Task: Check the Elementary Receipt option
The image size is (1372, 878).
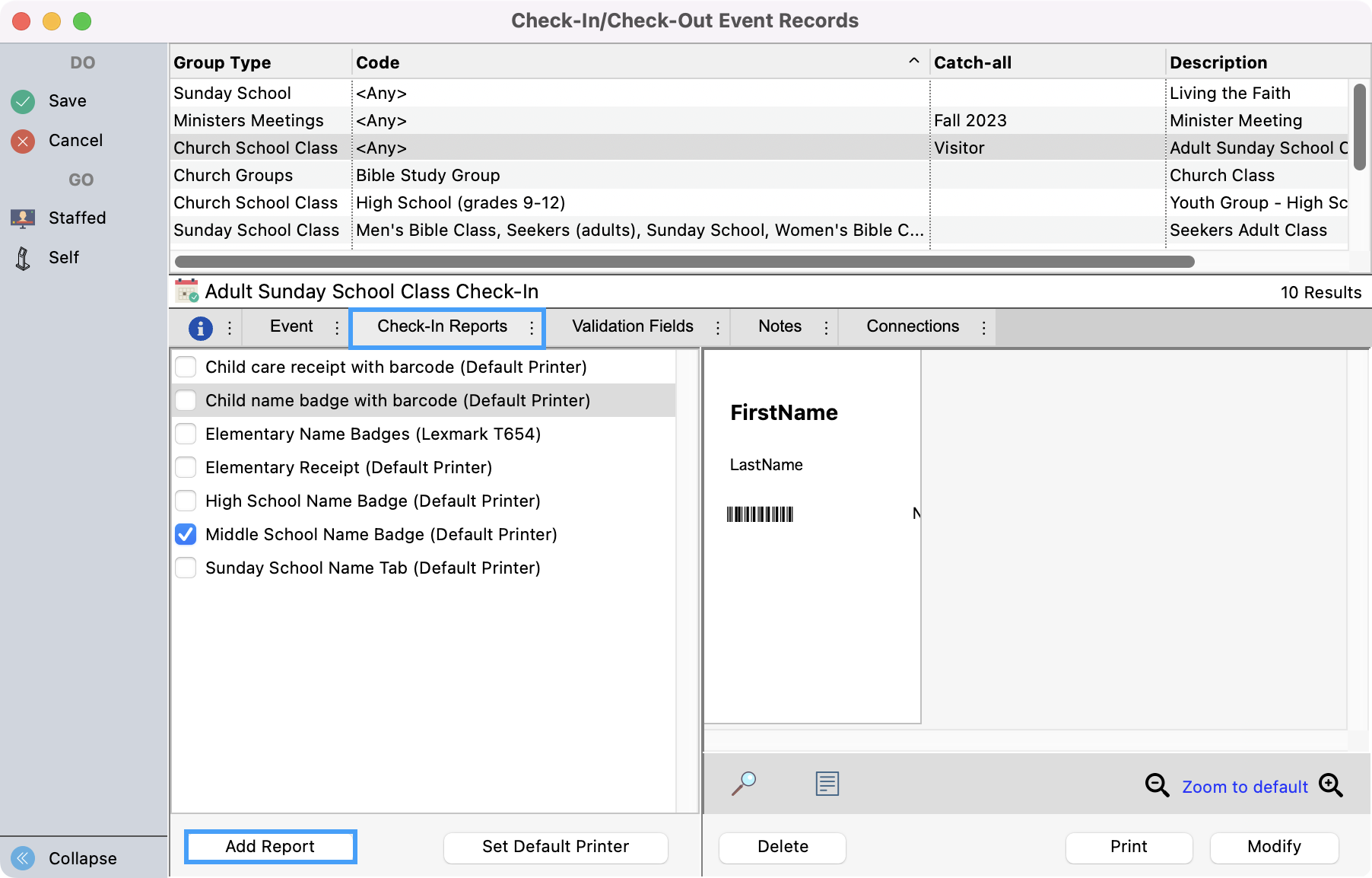Action: 185,467
